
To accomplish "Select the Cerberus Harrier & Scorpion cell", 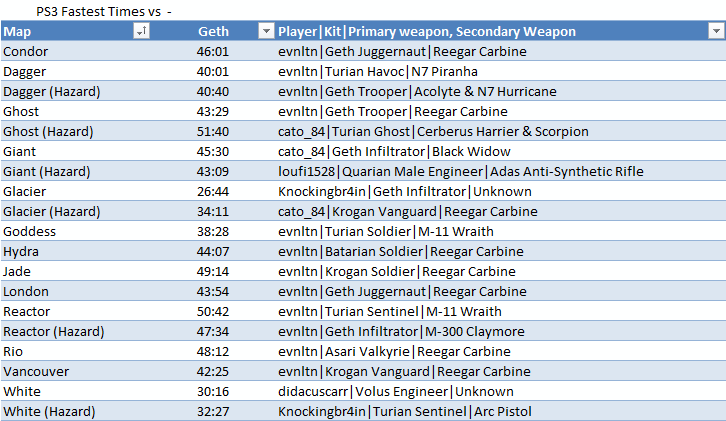I will coord(501,132).
